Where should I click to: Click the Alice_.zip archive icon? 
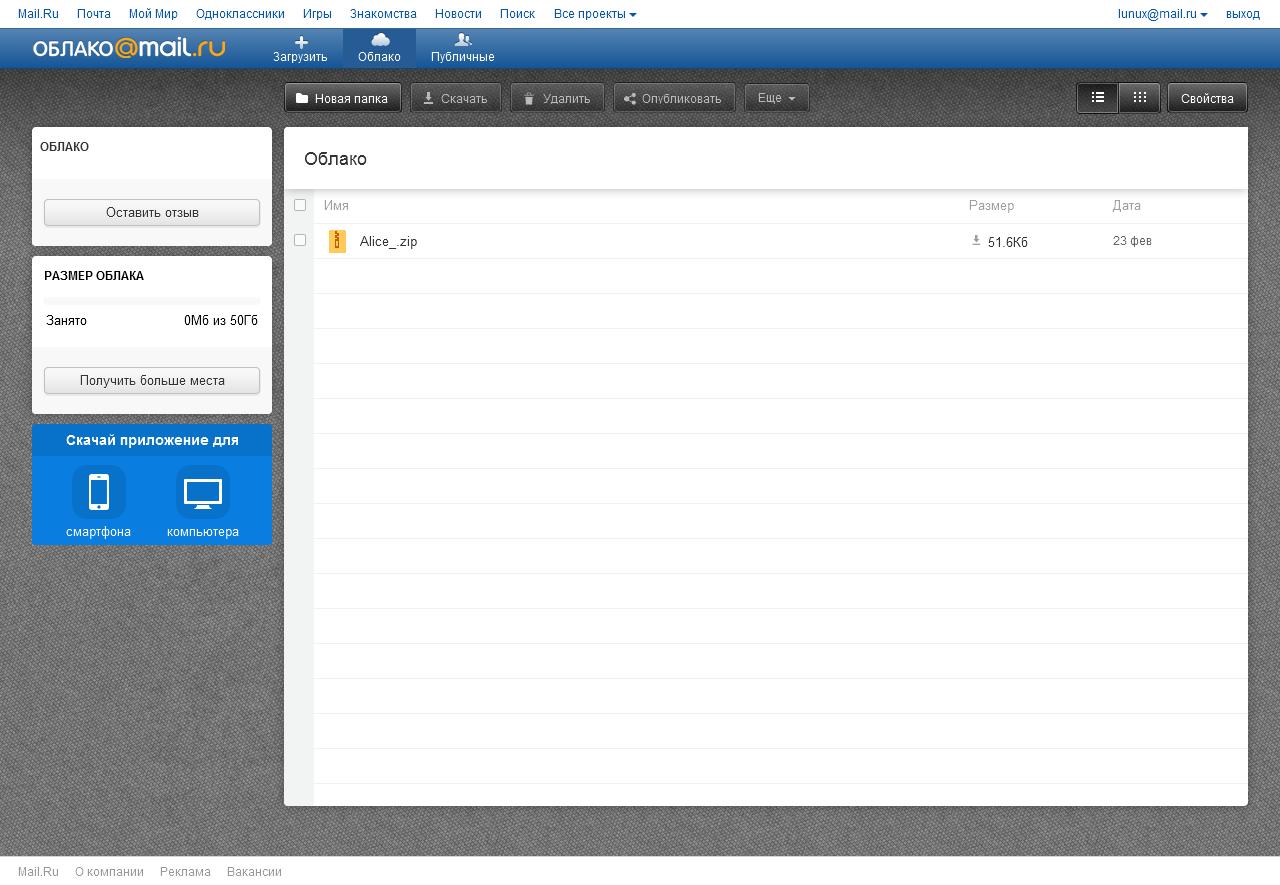point(337,241)
